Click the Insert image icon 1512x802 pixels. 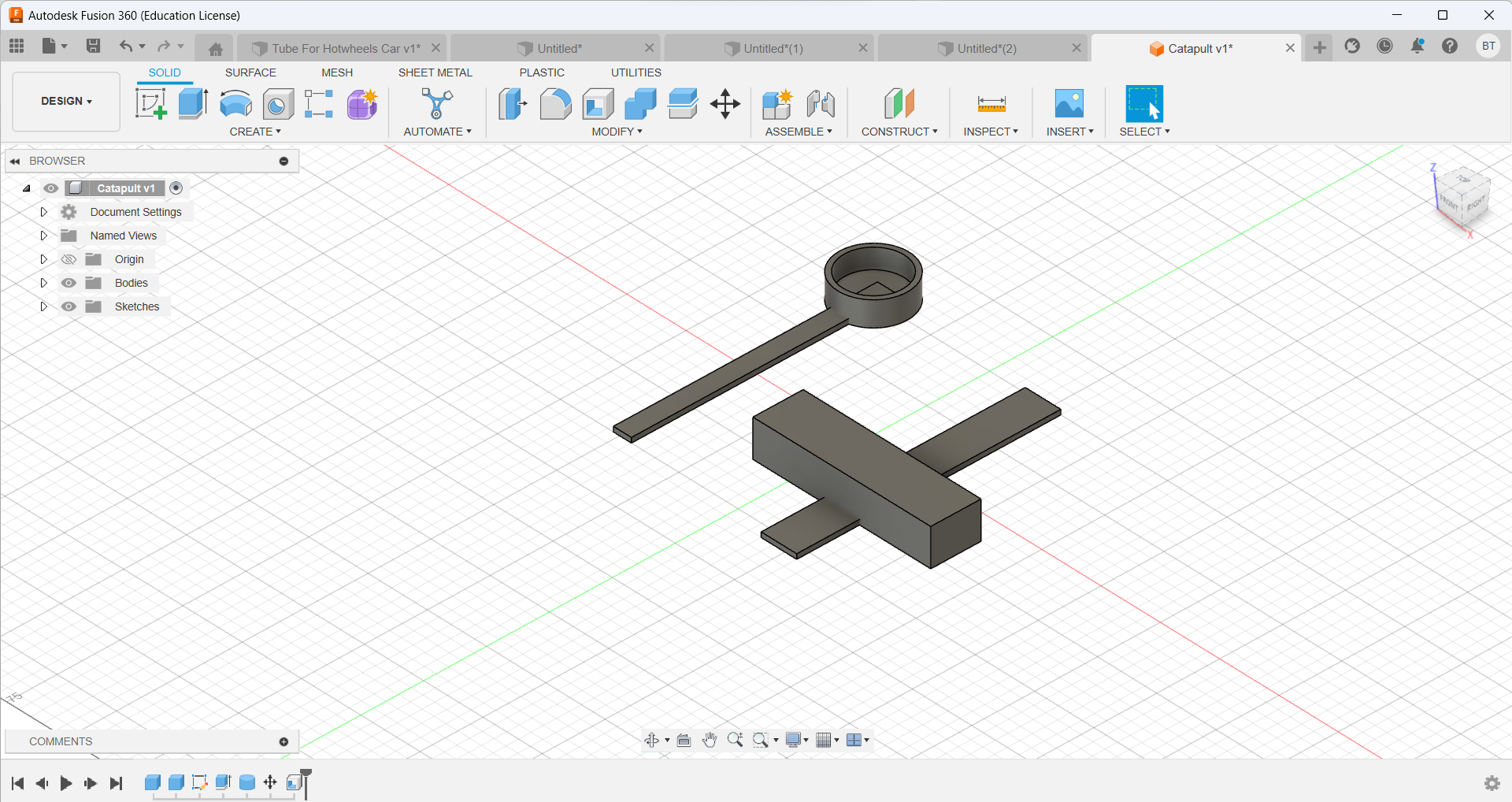(1069, 103)
